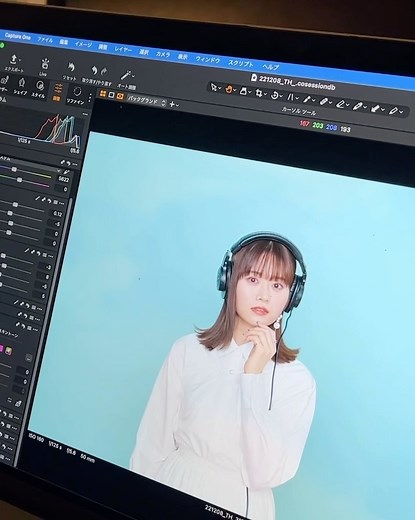
Task: Select the orange hand pan tool
Action: coord(229,89)
